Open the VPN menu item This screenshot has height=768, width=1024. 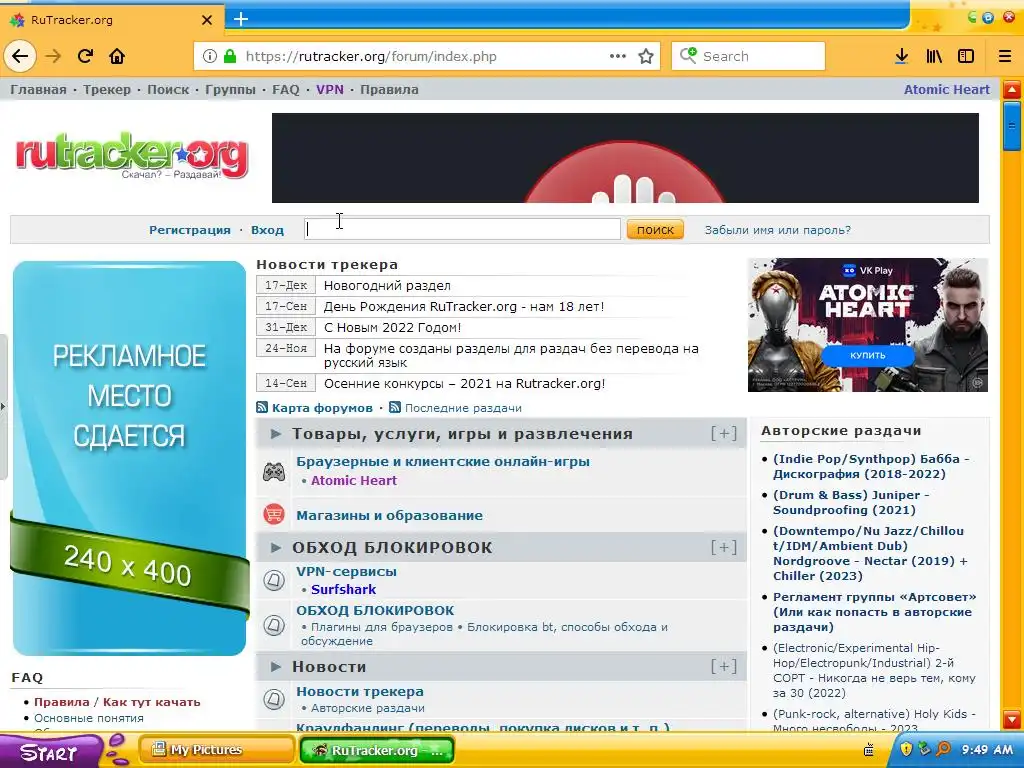click(x=330, y=89)
